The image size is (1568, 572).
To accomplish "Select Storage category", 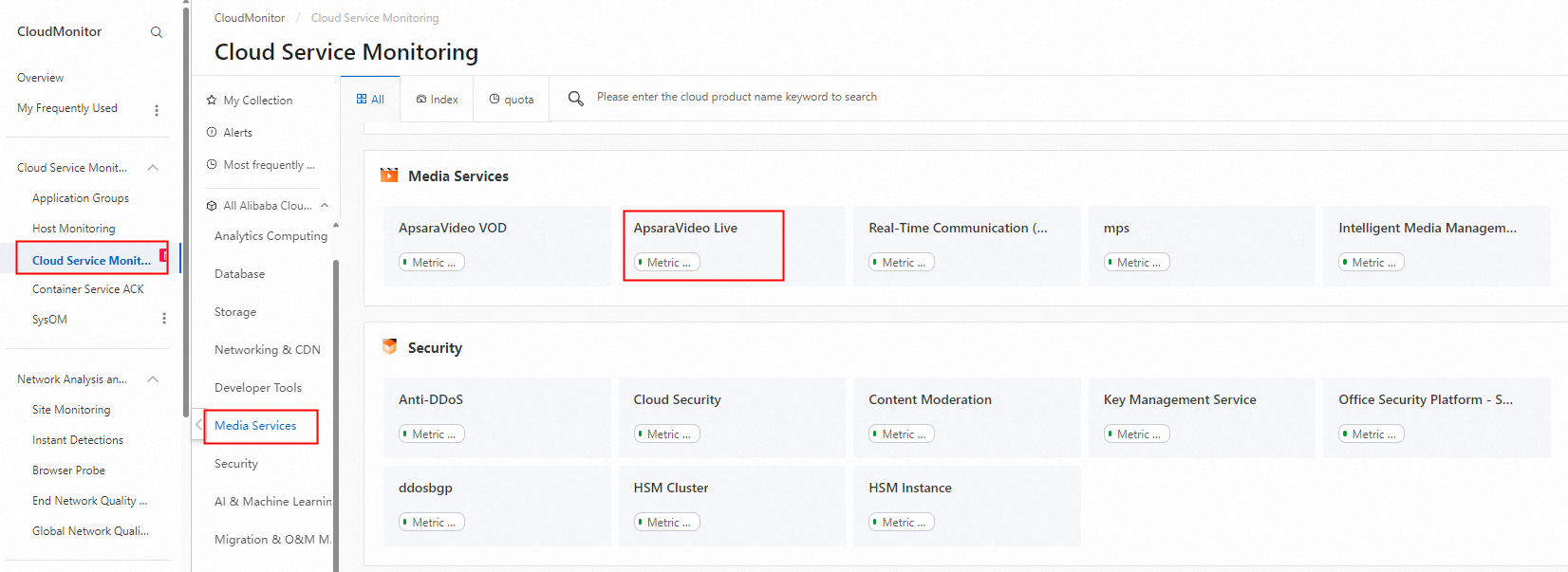I will [235, 312].
